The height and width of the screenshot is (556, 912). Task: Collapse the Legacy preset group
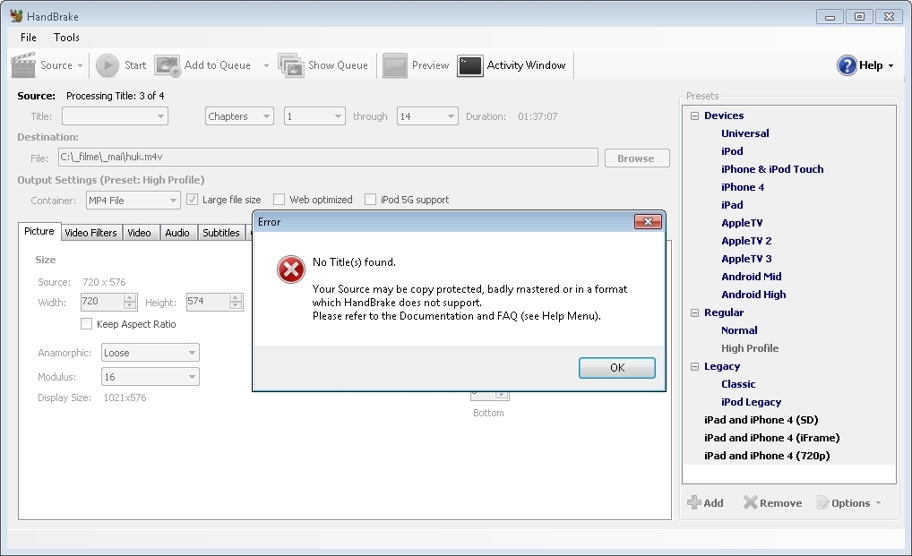point(694,366)
